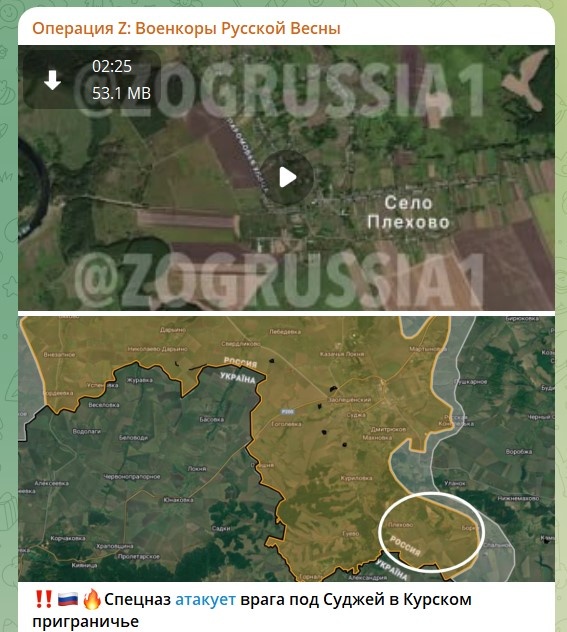Click the double exclamation emoji in the caption
This screenshot has width=567, height=632.
(44, 599)
